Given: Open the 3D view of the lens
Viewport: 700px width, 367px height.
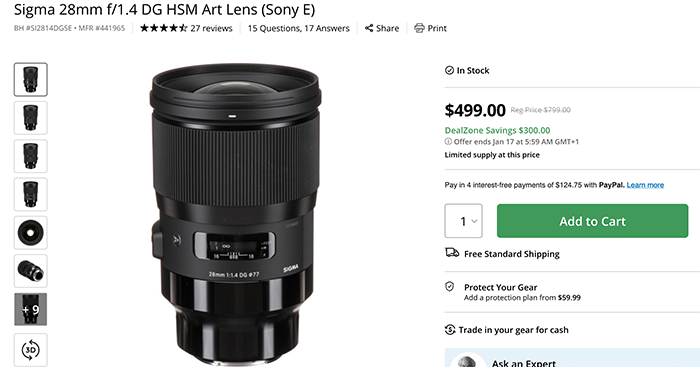Looking at the screenshot, I should [x=30, y=350].
